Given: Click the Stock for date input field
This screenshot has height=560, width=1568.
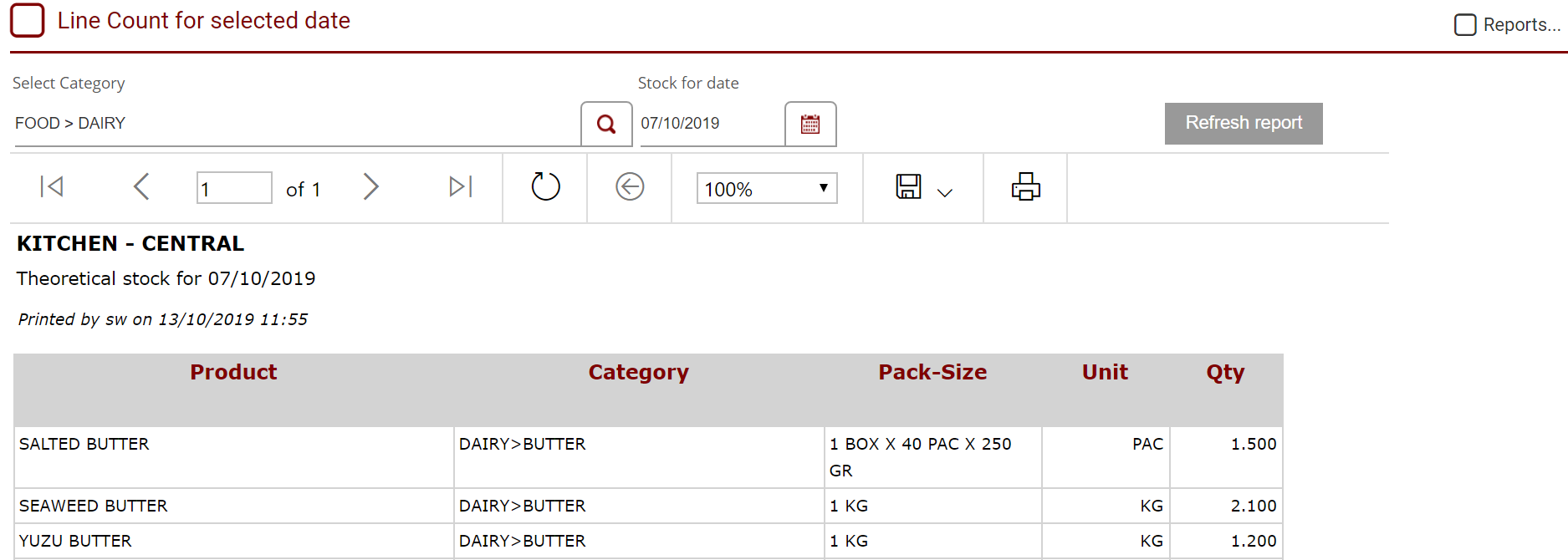Looking at the screenshot, I should coord(711,124).
